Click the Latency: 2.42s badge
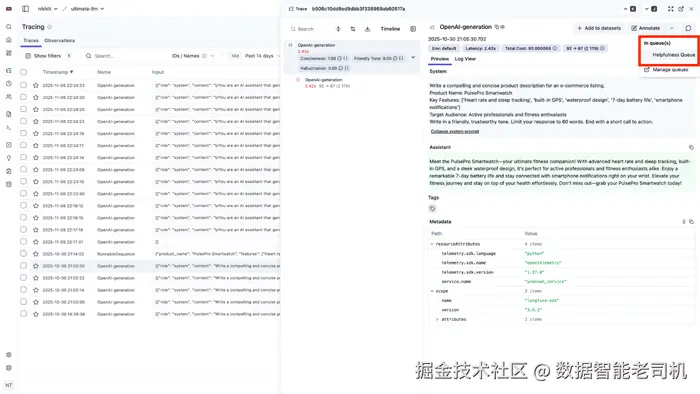The image size is (700, 394). [480, 48]
